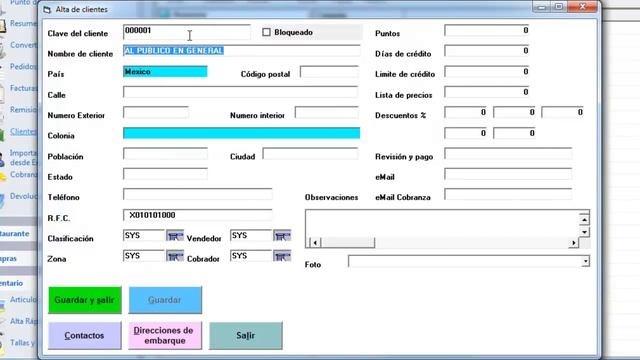The image size is (640, 360).
Task: Click the Nombre de cliente field
Action: pyautogui.click(x=242, y=51)
